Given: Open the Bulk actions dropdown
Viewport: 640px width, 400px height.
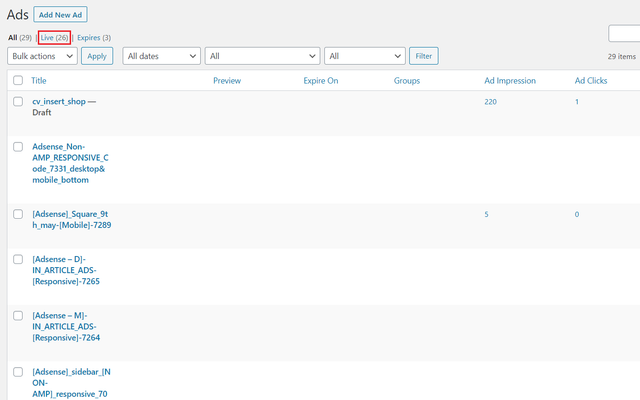Looking at the screenshot, I should click(42, 56).
